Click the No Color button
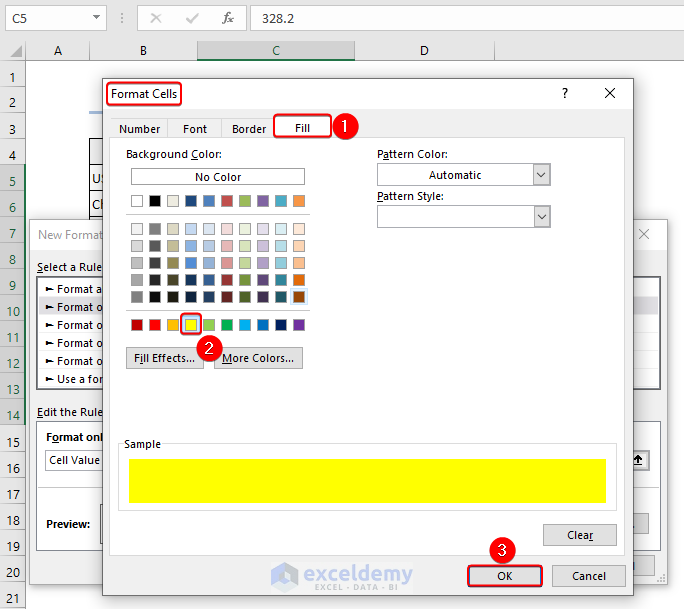The image size is (684, 609). pos(218,177)
